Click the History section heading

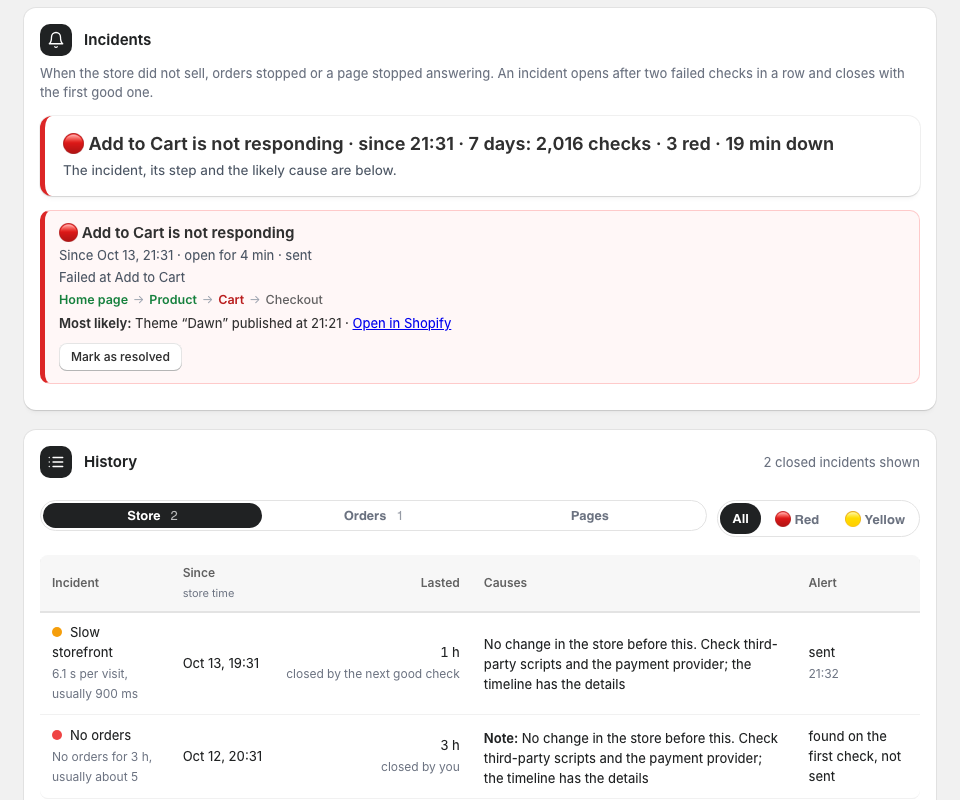coord(110,462)
